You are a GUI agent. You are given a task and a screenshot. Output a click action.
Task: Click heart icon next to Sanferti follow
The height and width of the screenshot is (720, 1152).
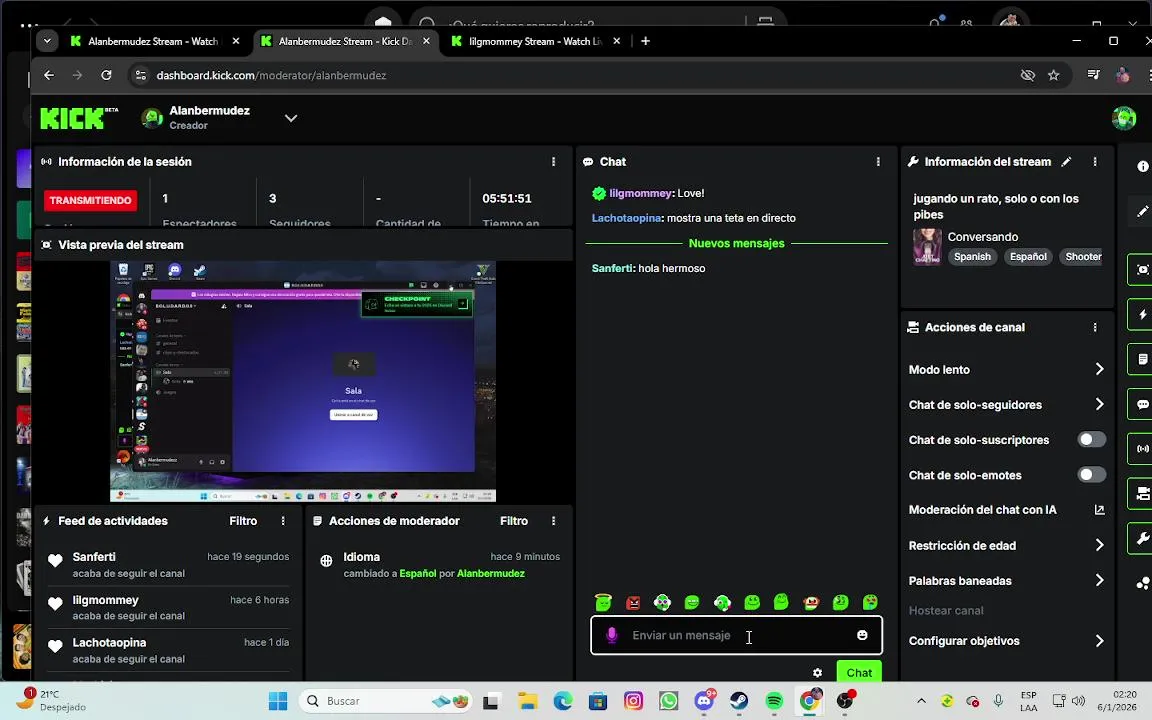(55, 561)
